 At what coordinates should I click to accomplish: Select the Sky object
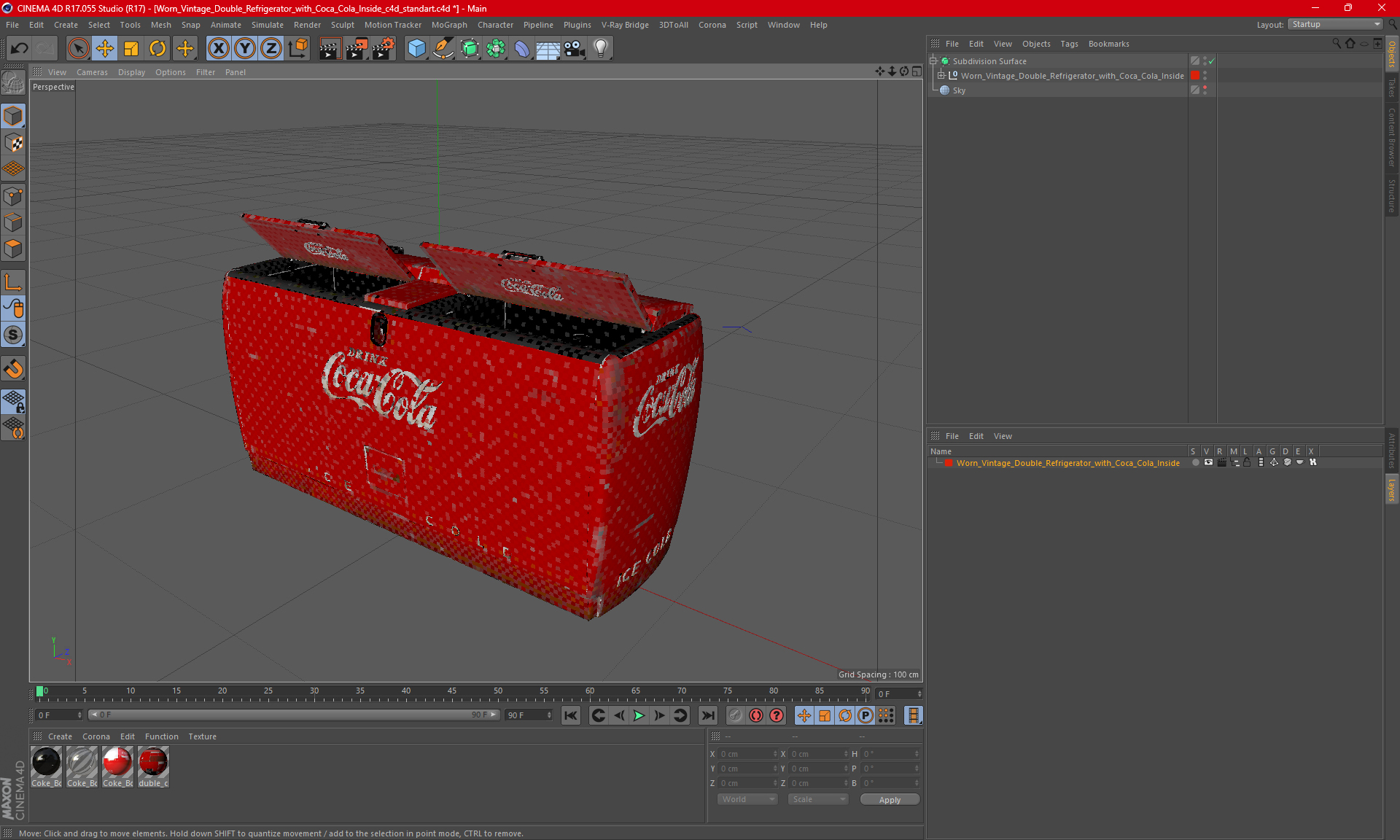coord(959,90)
